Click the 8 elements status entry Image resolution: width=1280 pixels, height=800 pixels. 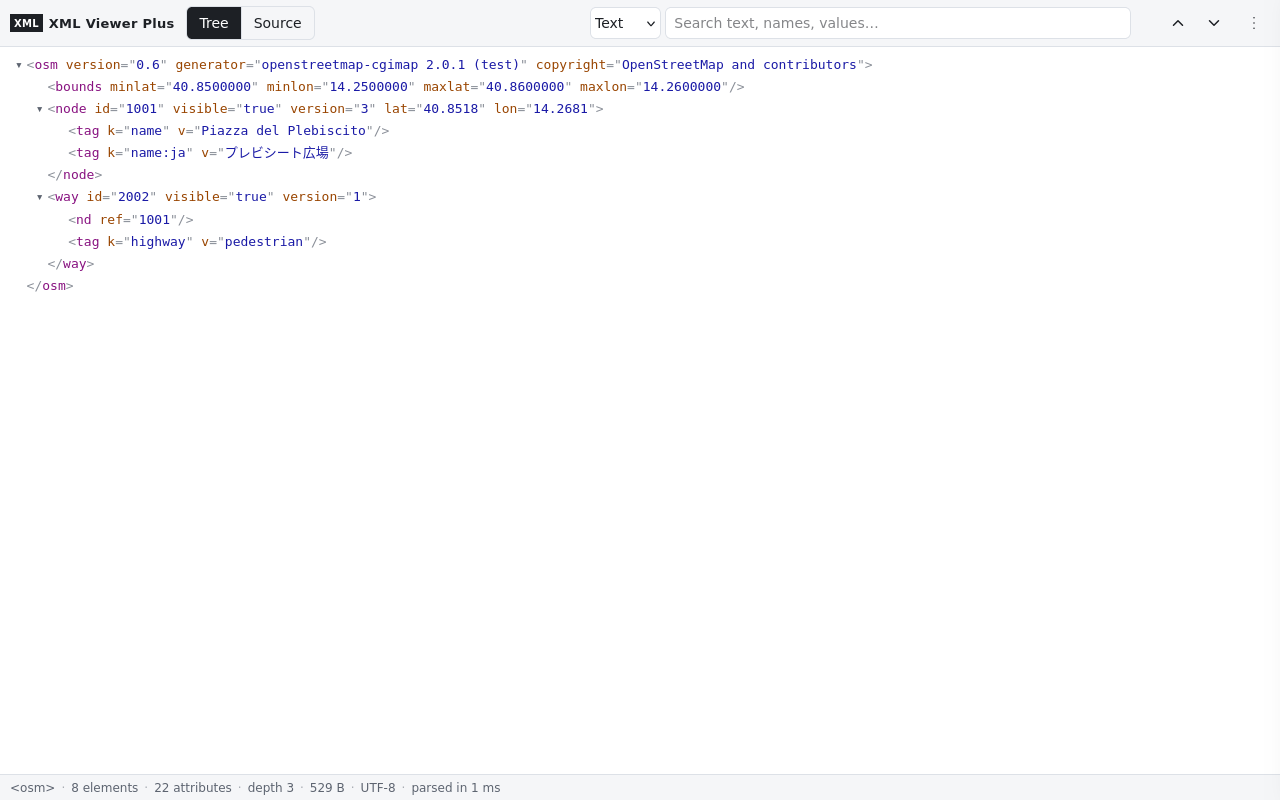click(x=105, y=788)
